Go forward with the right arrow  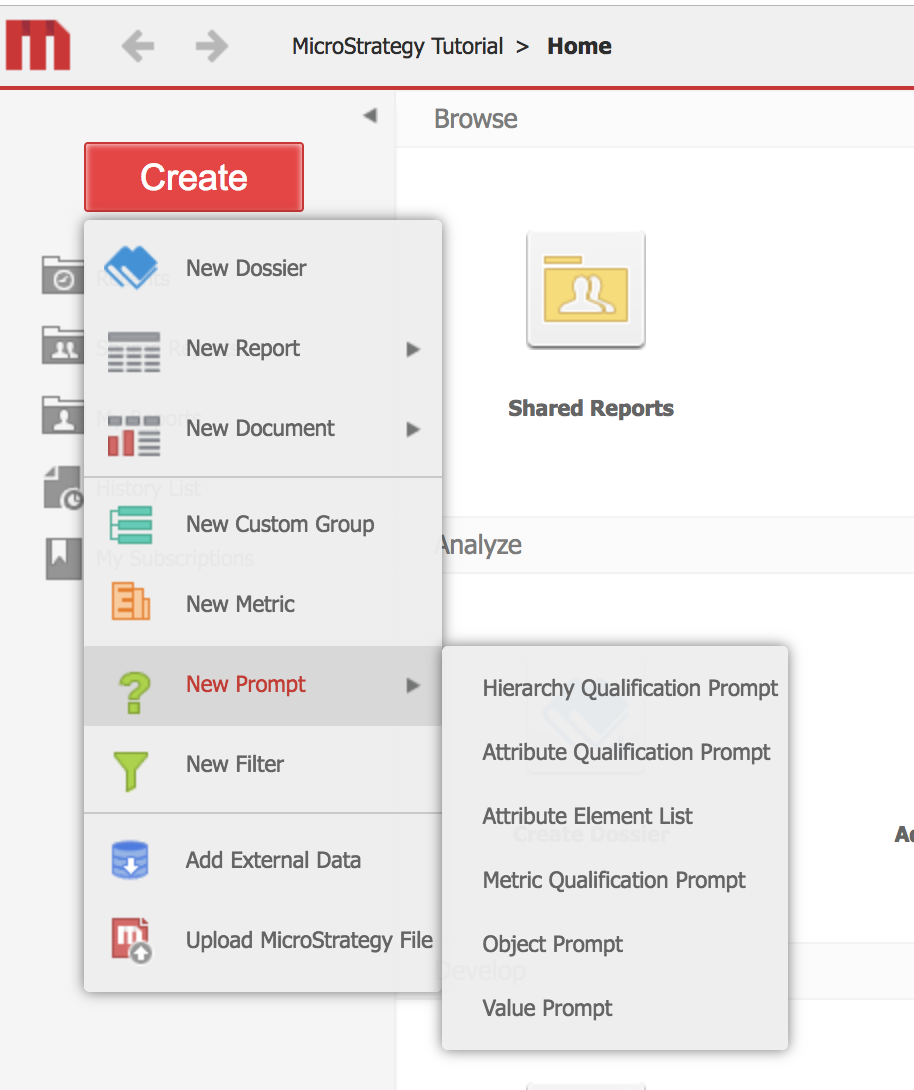point(211,47)
